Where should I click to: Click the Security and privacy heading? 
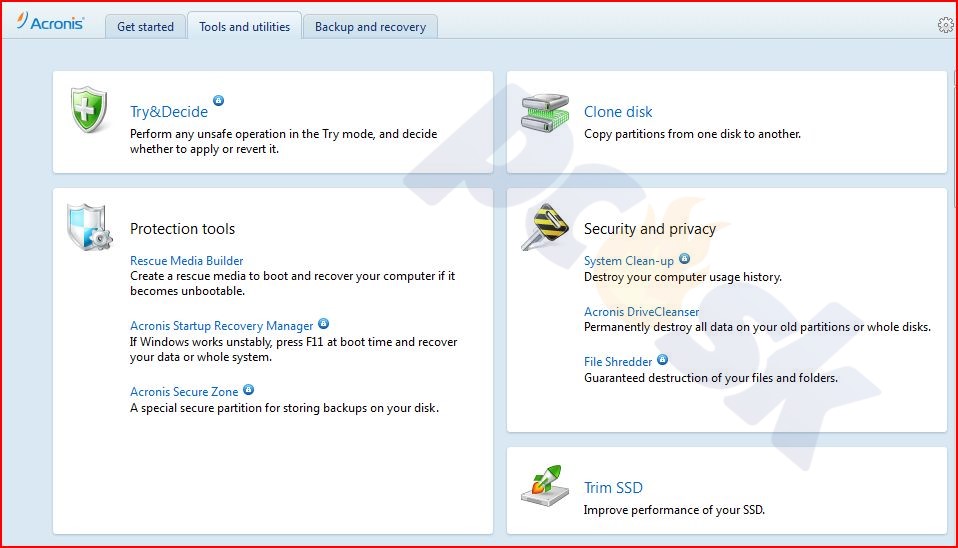click(x=649, y=228)
